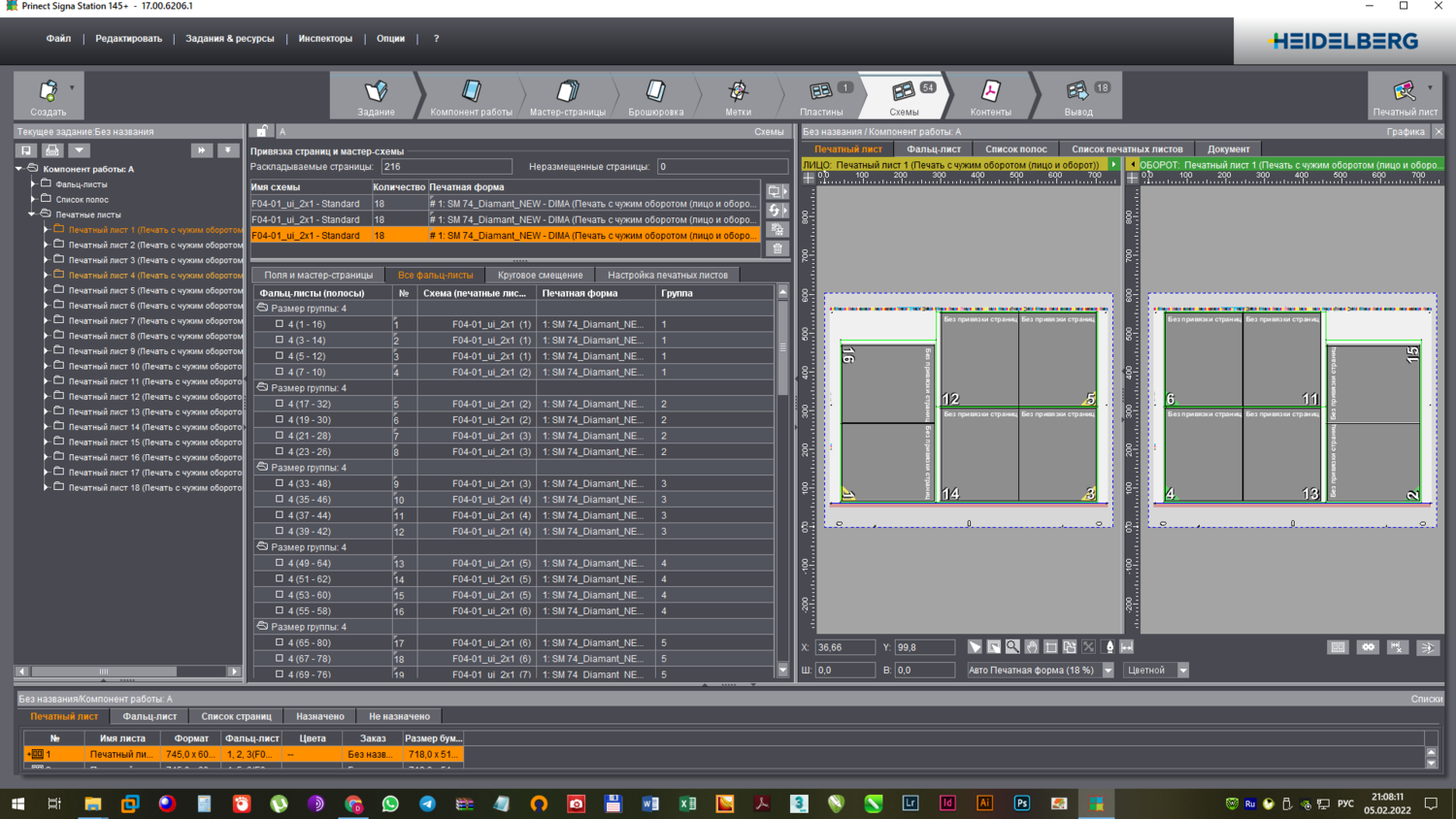
Task: Click the lock icon next to component A
Action: tap(262, 131)
